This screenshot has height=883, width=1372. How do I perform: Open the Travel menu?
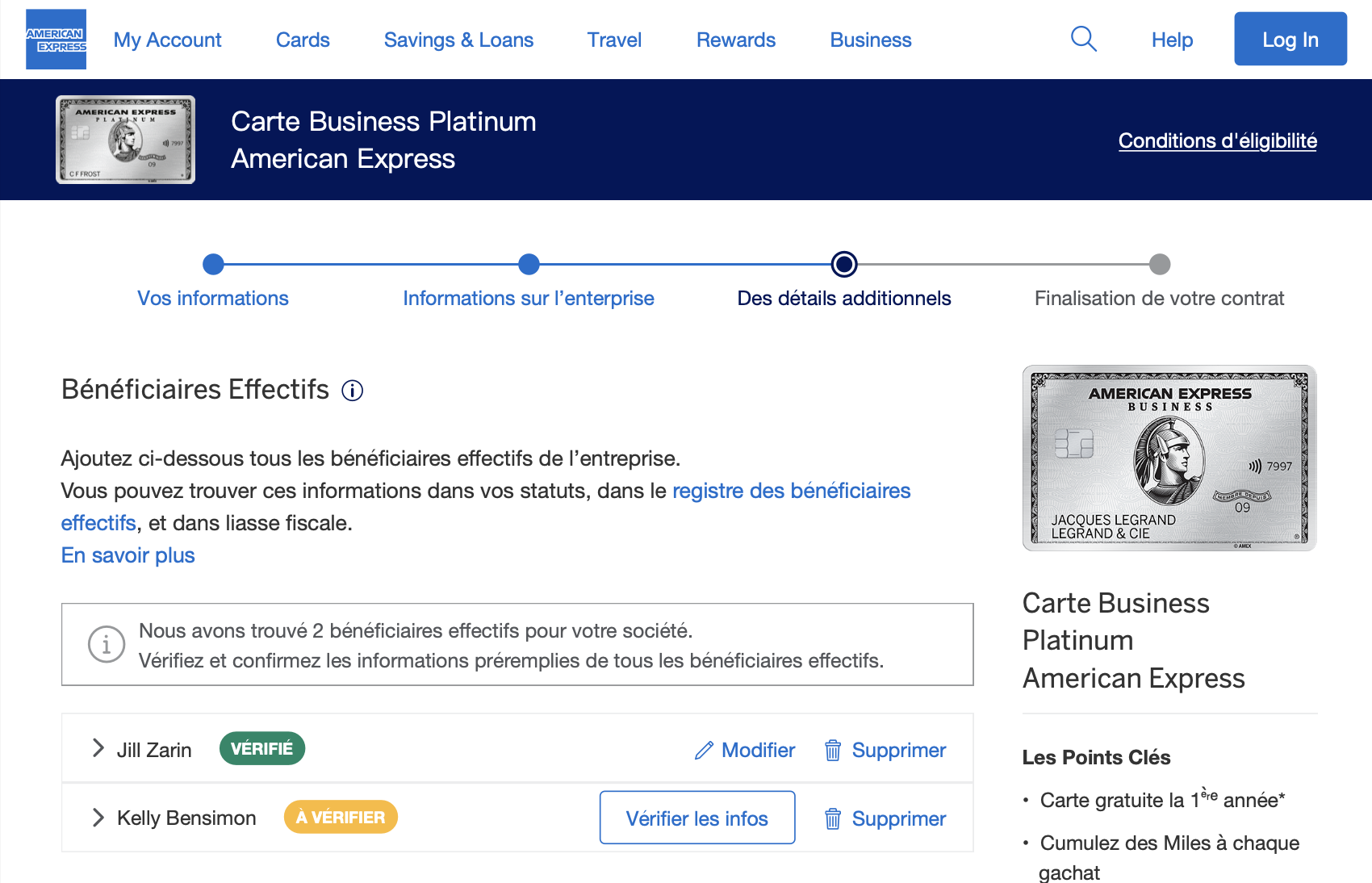tap(614, 40)
